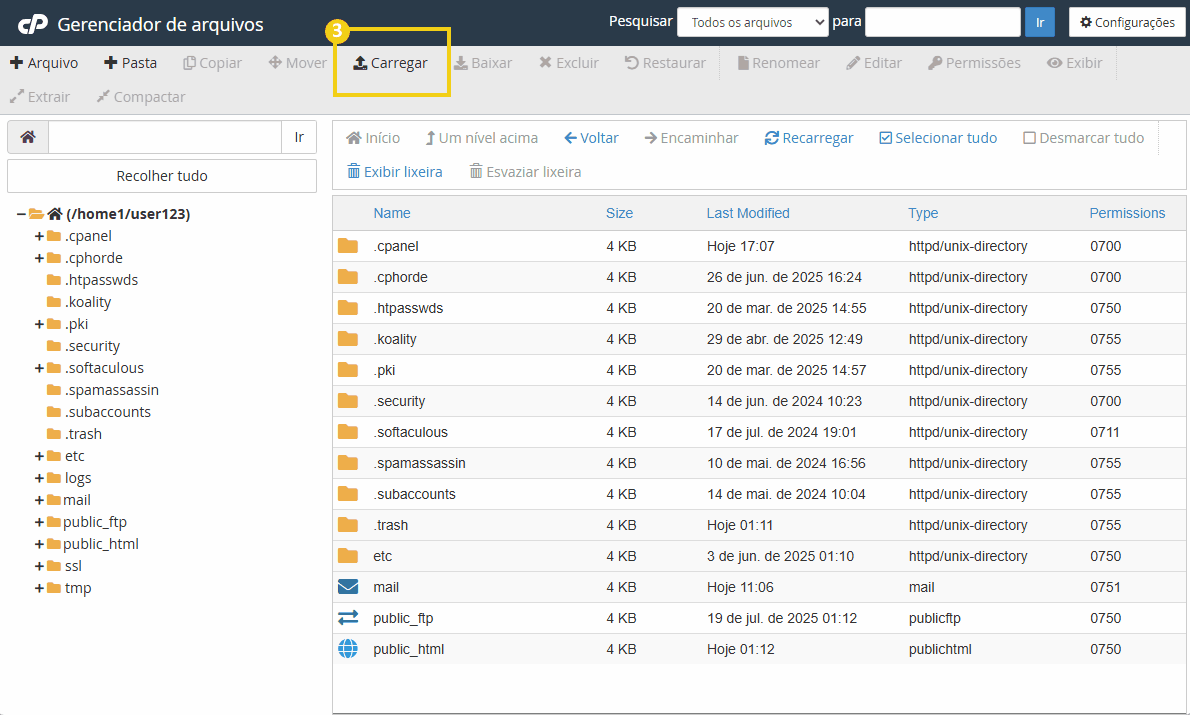Expand the ssl tree folder
This screenshot has width=1190, height=715.
pyautogui.click(x=39, y=566)
